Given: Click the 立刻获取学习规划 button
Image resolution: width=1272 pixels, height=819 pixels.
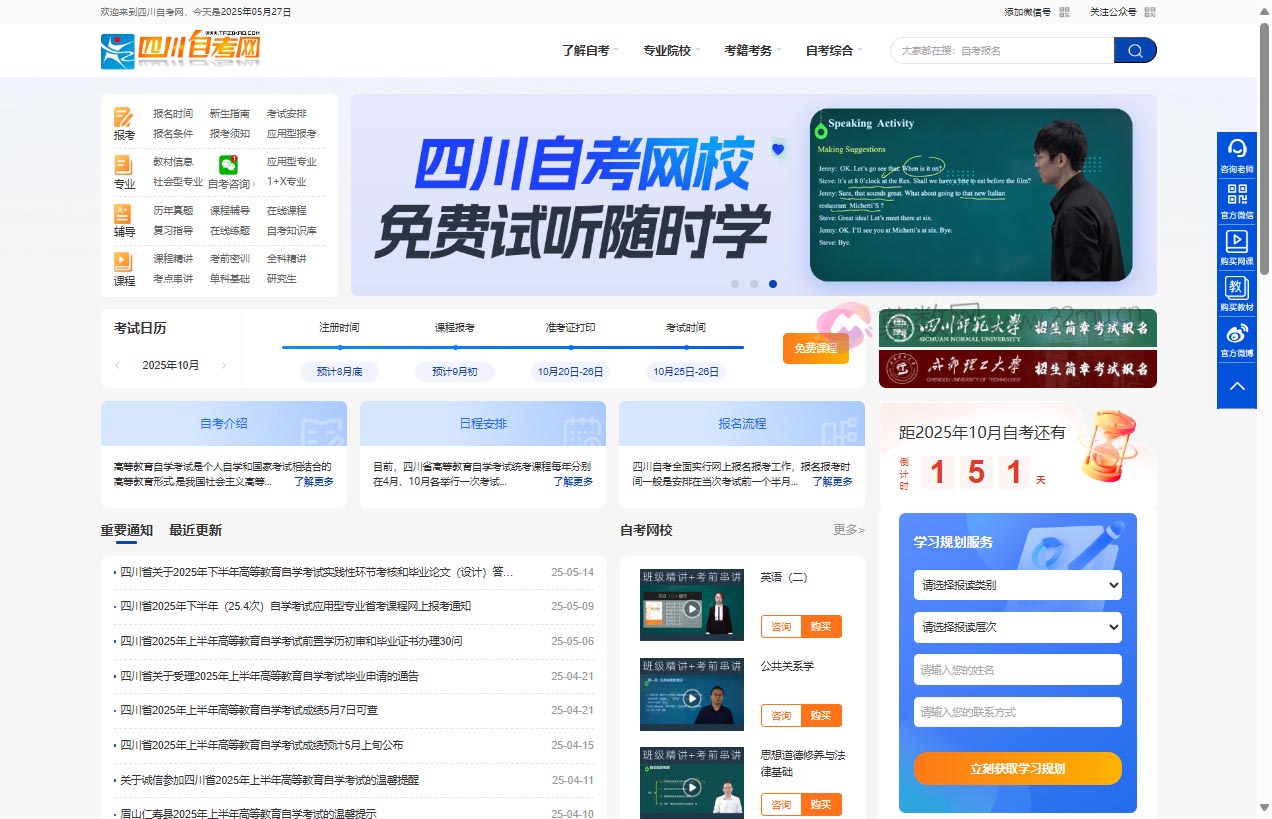Looking at the screenshot, I should 1017,769.
